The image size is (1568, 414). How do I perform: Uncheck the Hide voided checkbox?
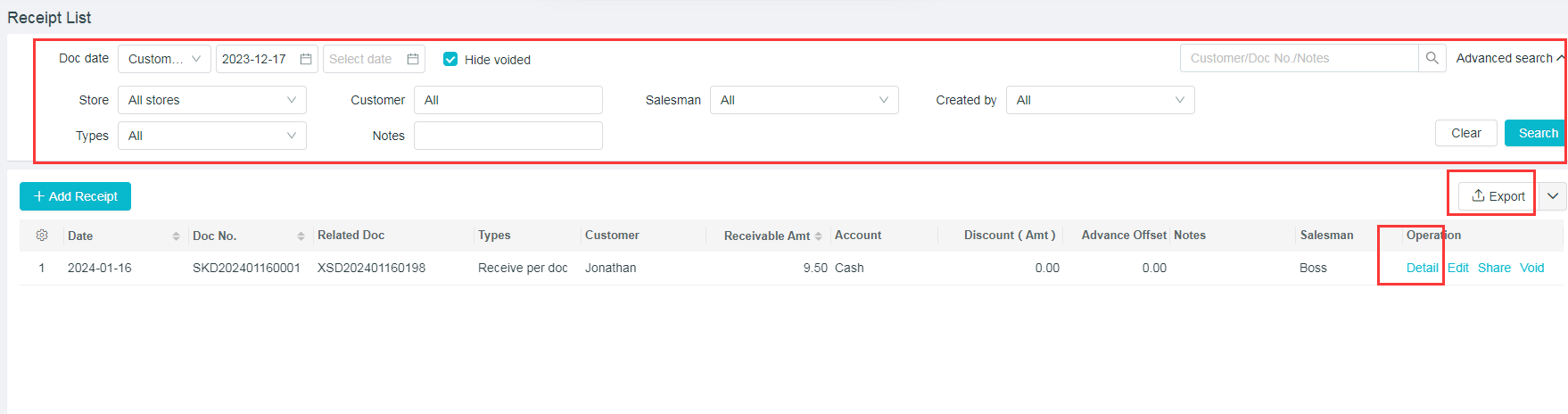pos(450,59)
